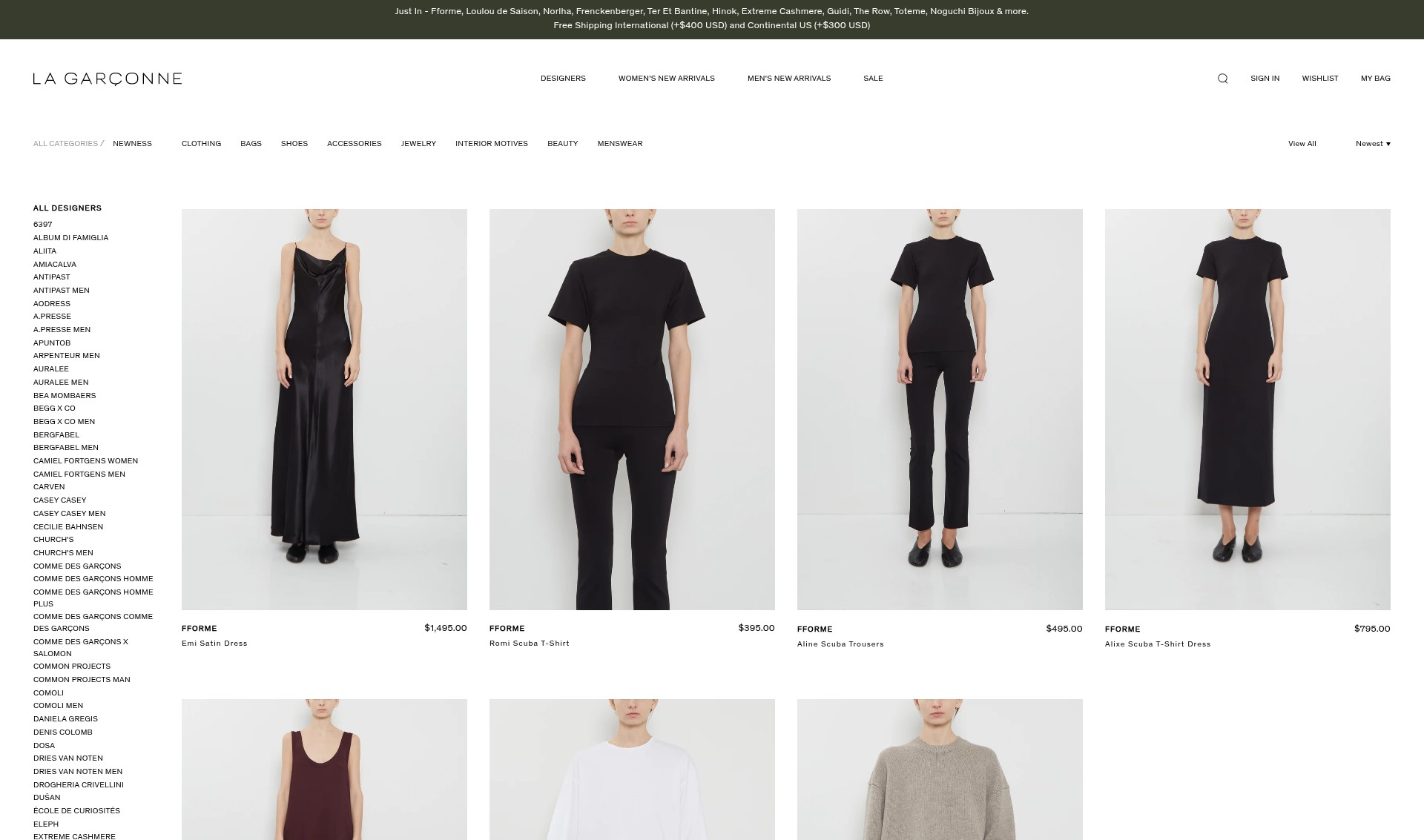
Task: Select designer Carven
Action: [x=49, y=487]
